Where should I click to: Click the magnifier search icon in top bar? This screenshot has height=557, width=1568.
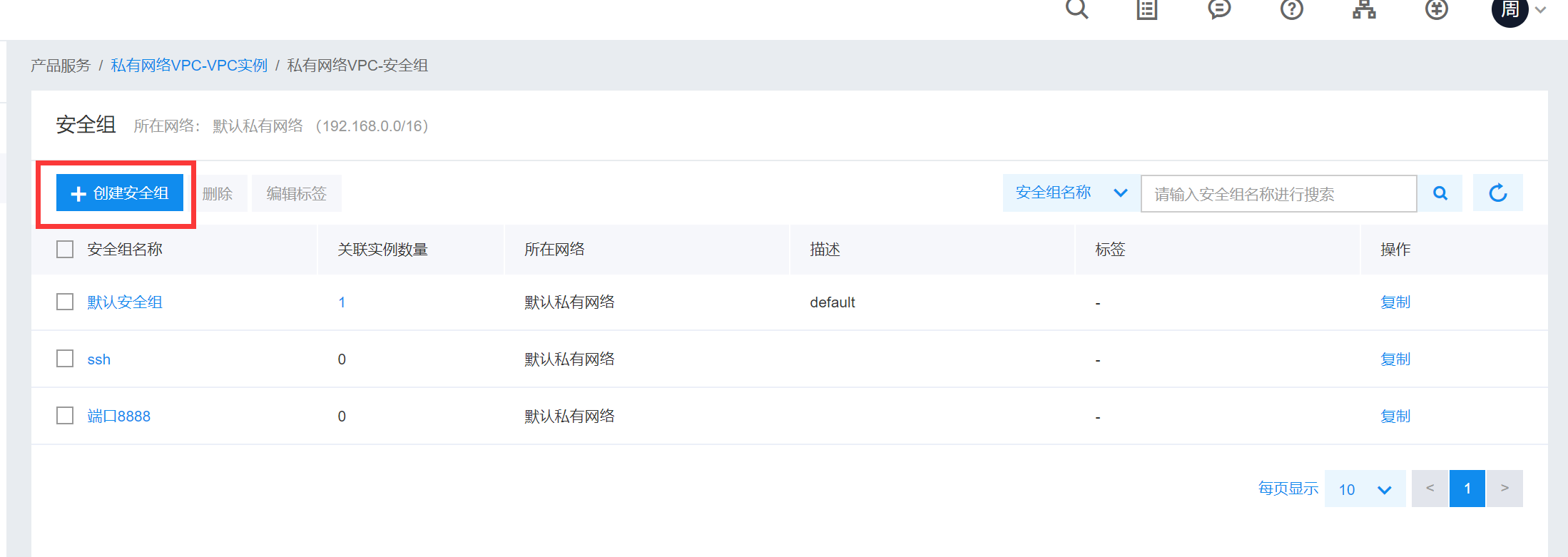tap(1076, 9)
